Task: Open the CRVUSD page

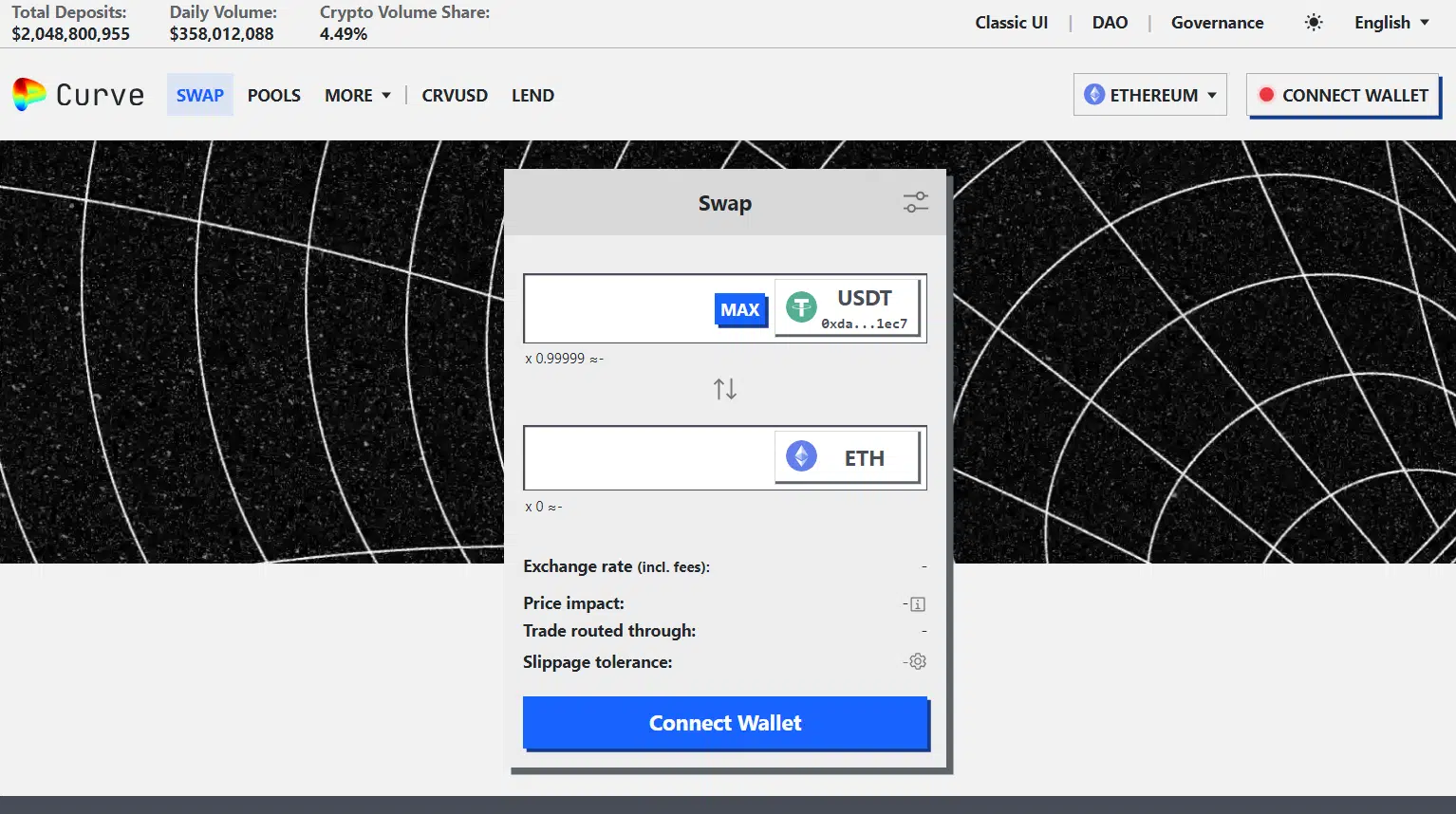Action: click(455, 95)
